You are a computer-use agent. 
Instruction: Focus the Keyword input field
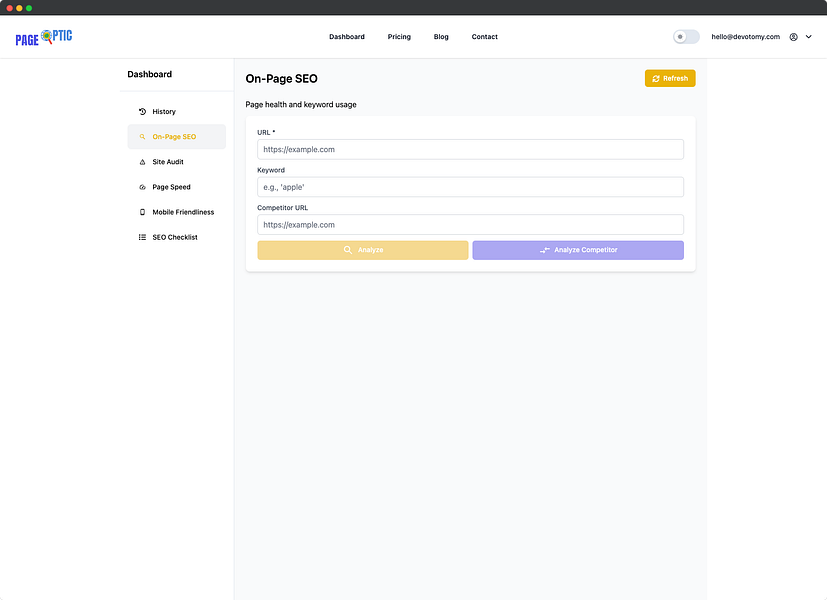coord(470,187)
